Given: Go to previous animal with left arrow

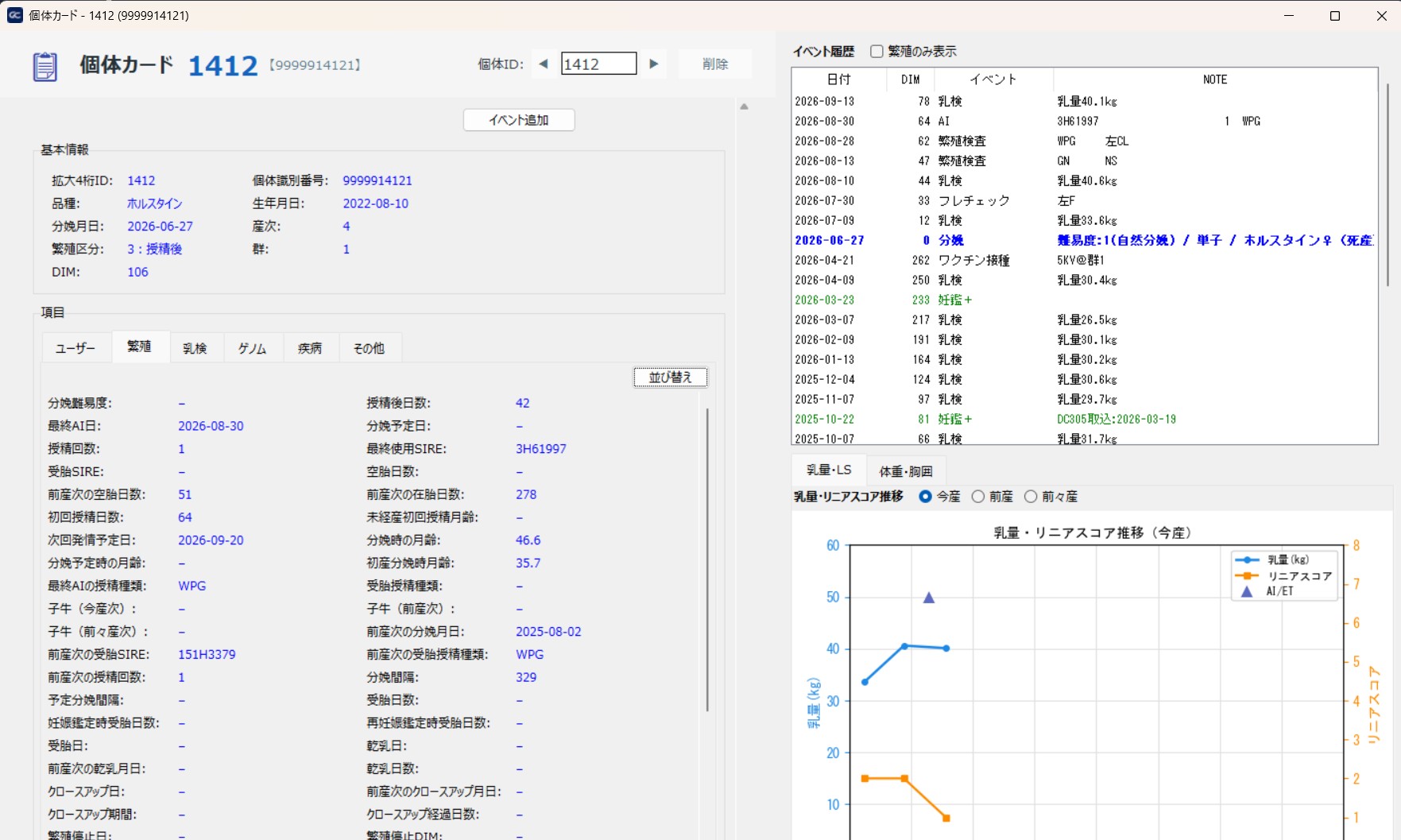Looking at the screenshot, I should (x=544, y=64).
